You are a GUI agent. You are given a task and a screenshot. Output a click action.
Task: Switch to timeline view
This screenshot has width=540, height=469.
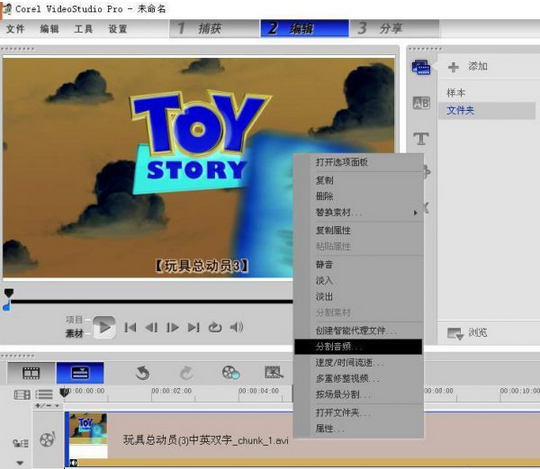[x=80, y=373]
